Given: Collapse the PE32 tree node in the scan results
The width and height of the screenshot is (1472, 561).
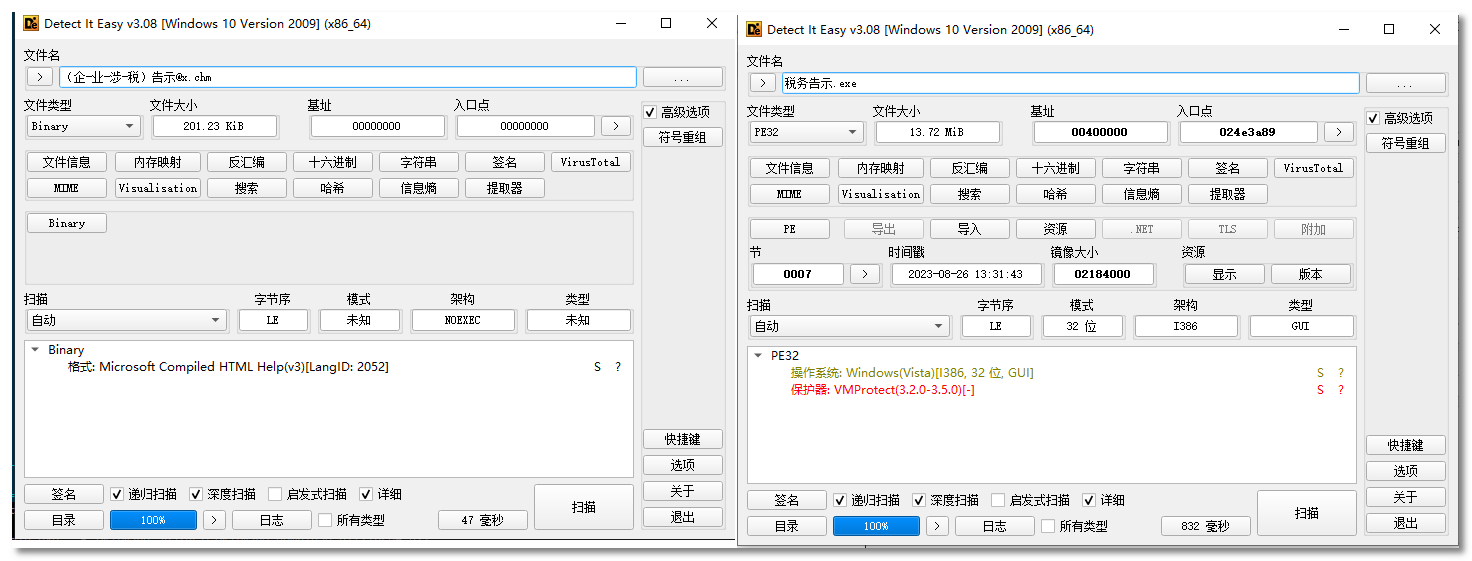Looking at the screenshot, I should pyautogui.click(x=758, y=355).
